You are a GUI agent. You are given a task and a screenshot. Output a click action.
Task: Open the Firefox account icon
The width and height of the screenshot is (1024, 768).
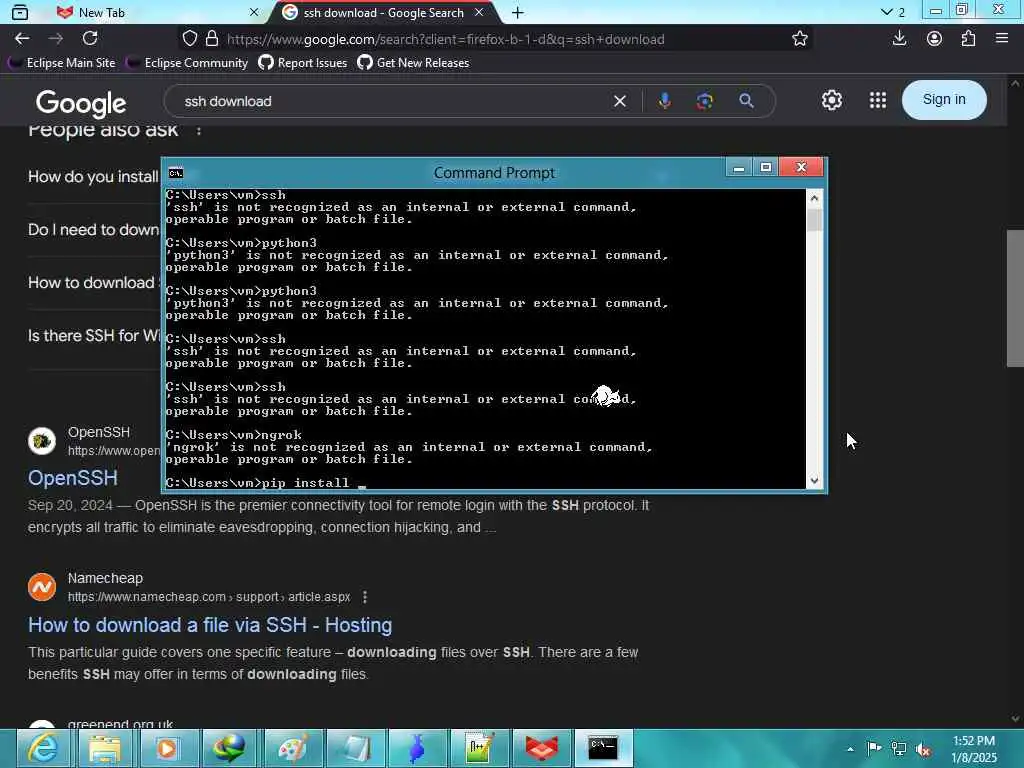coord(934,39)
